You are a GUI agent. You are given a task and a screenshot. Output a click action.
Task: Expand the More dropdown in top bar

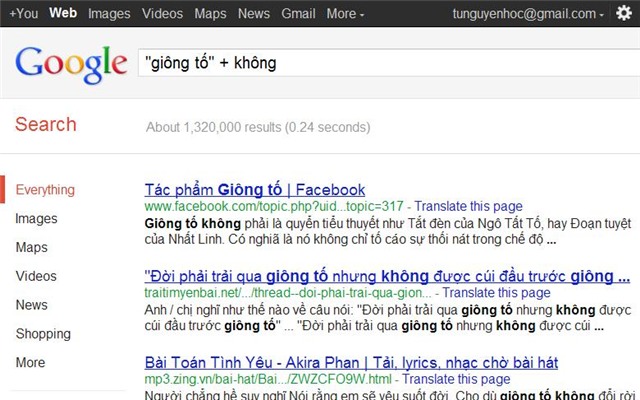click(x=345, y=13)
